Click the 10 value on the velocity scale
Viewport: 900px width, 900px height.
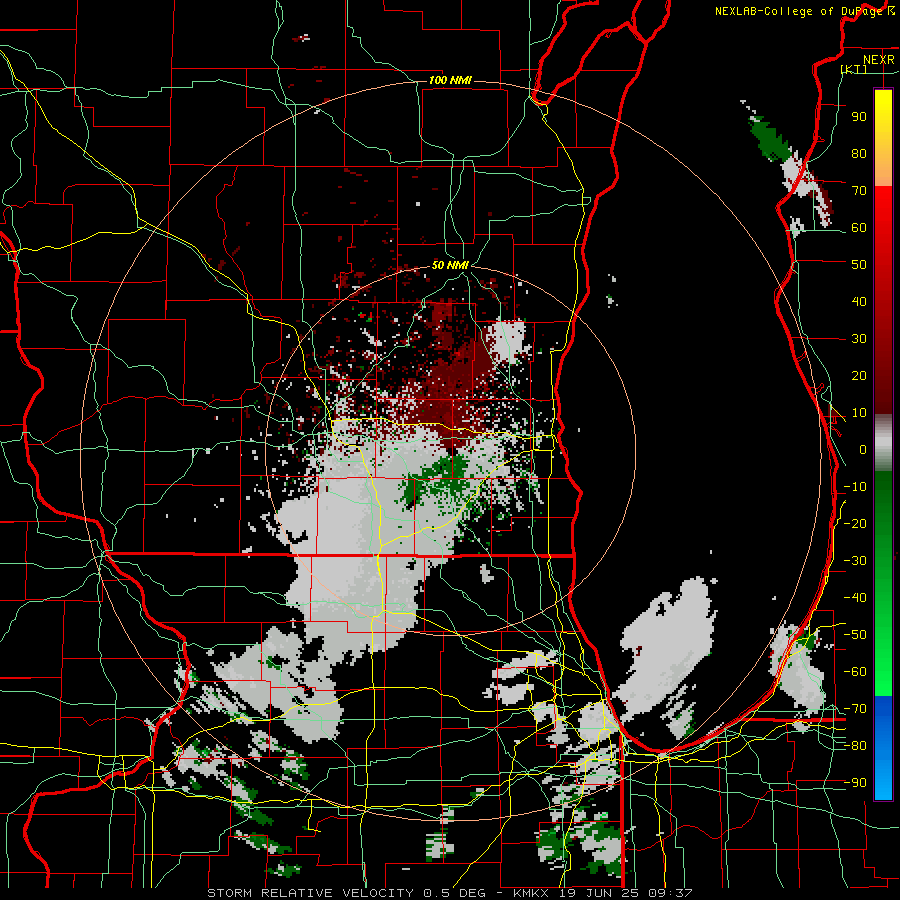[x=859, y=413]
